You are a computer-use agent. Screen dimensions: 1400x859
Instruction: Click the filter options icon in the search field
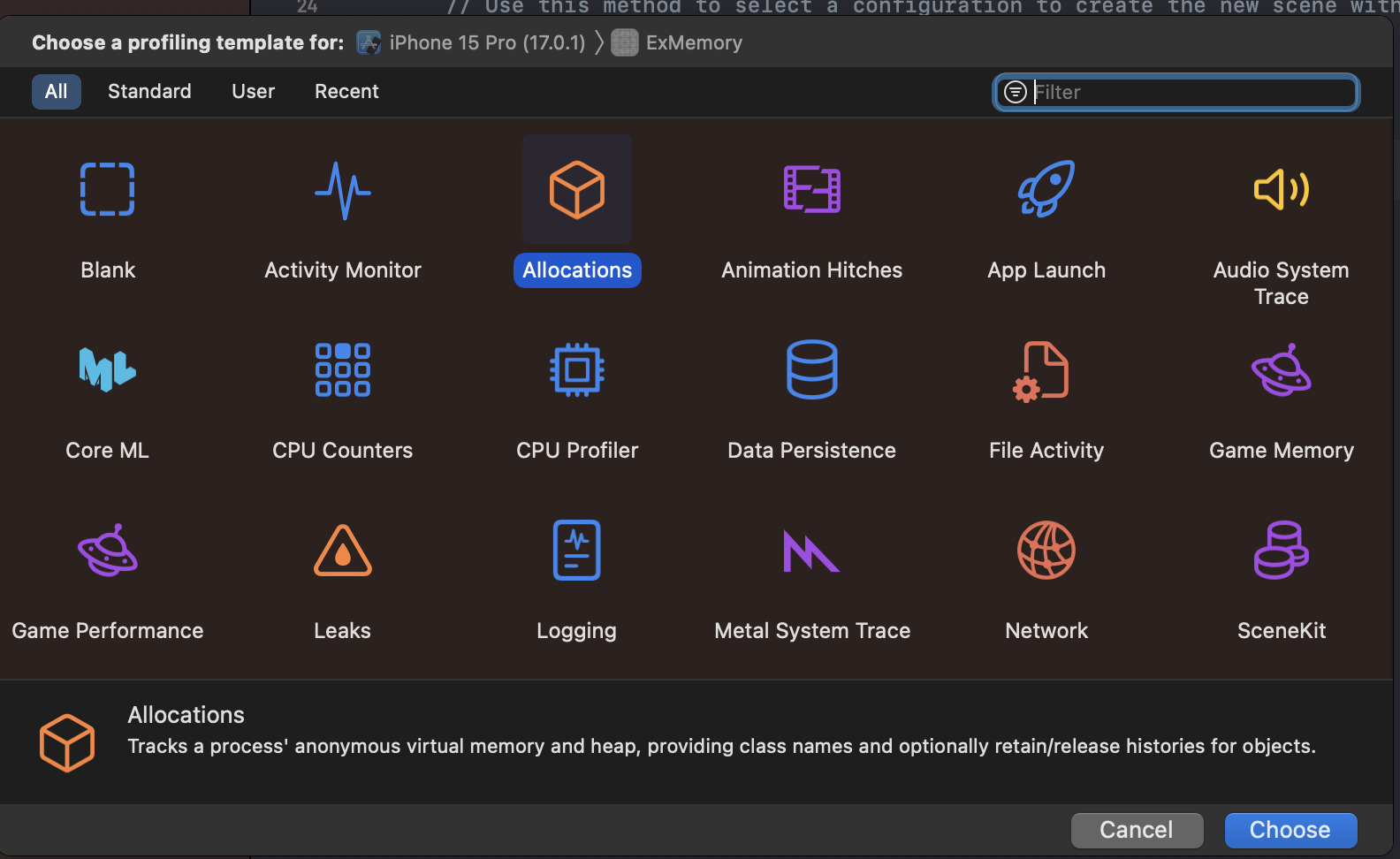[1016, 92]
